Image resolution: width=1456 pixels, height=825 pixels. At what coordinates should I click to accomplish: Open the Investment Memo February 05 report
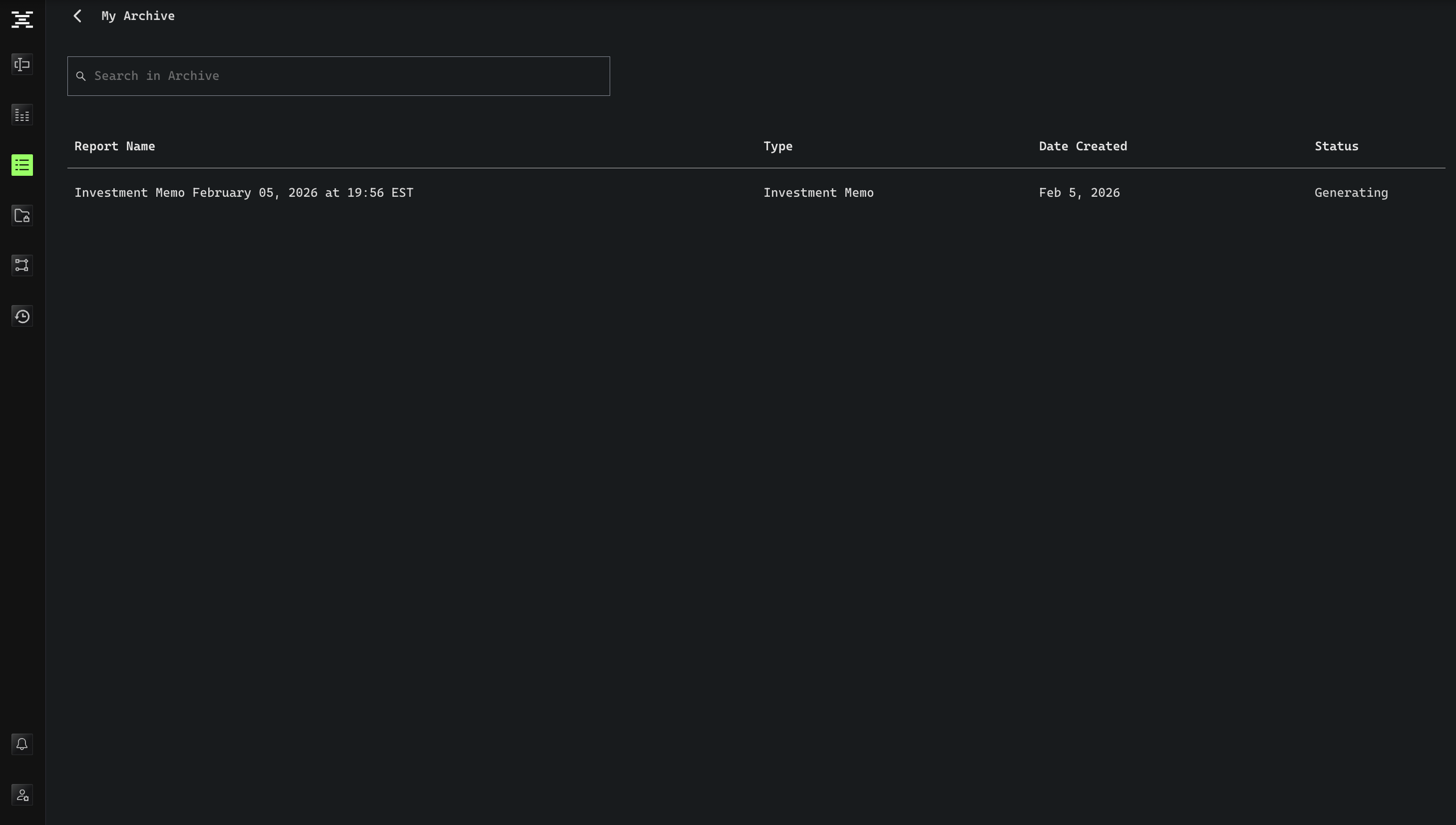click(244, 193)
